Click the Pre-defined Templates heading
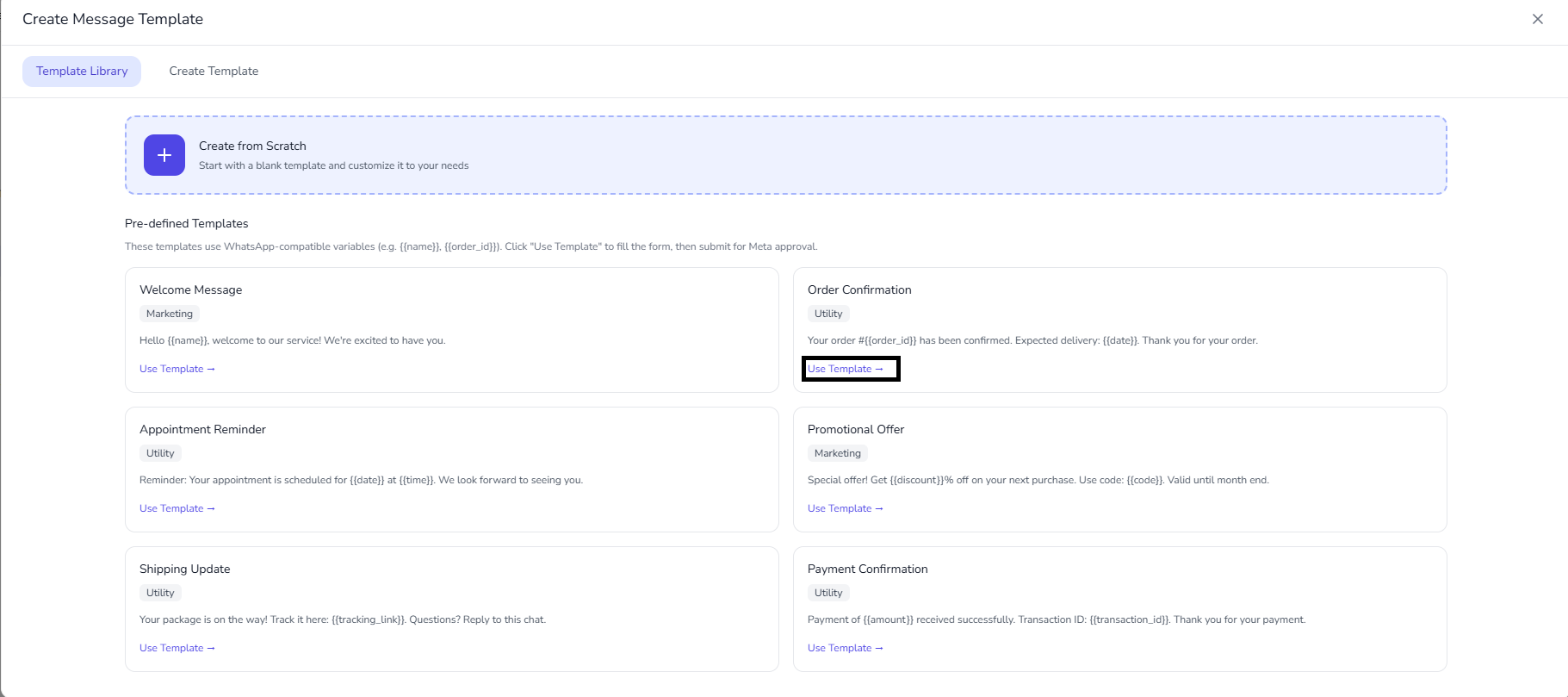The image size is (1568, 697). (186, 223)
